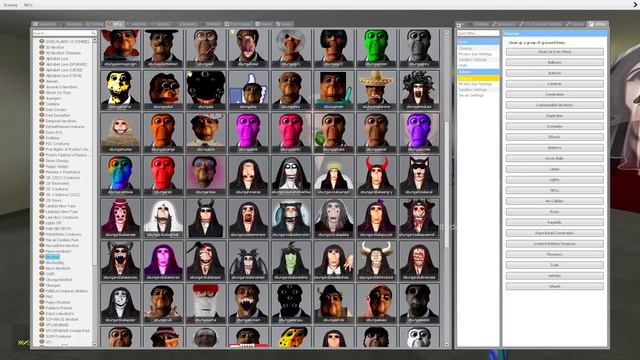Click the NPCs cleanup button
640x360 pixels.
[554, 190]
